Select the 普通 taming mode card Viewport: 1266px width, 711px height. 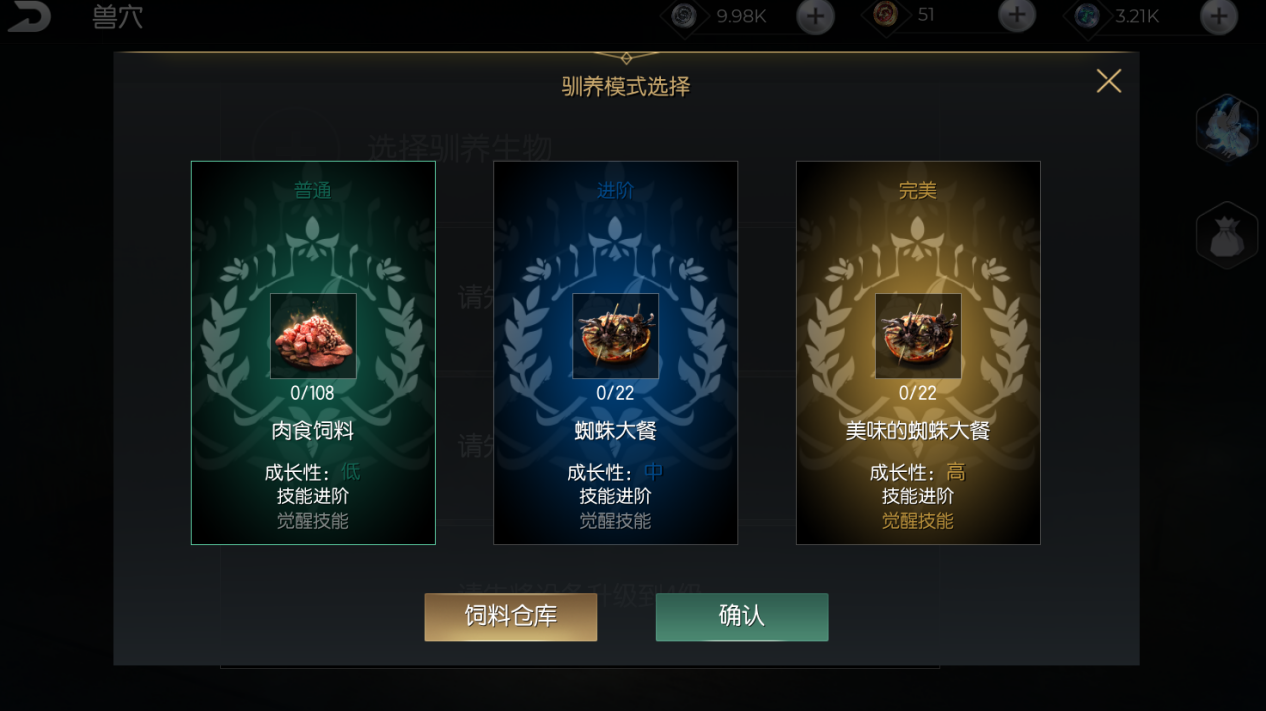tap(313, 353)
